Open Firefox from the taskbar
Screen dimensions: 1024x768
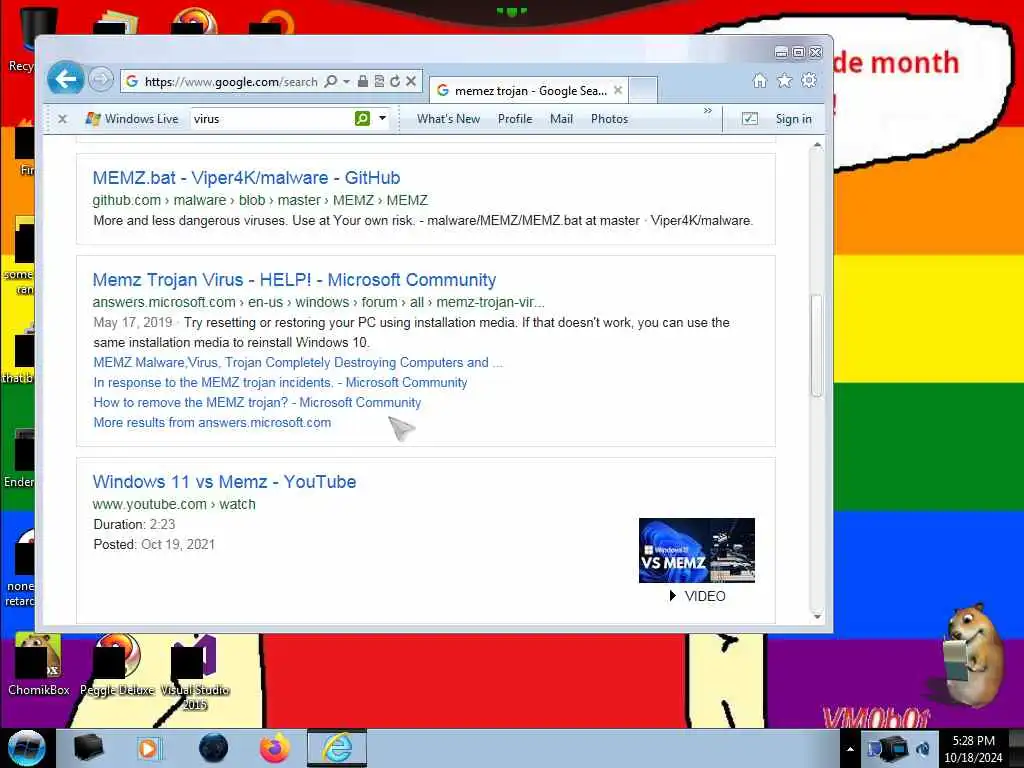(275, 748)
